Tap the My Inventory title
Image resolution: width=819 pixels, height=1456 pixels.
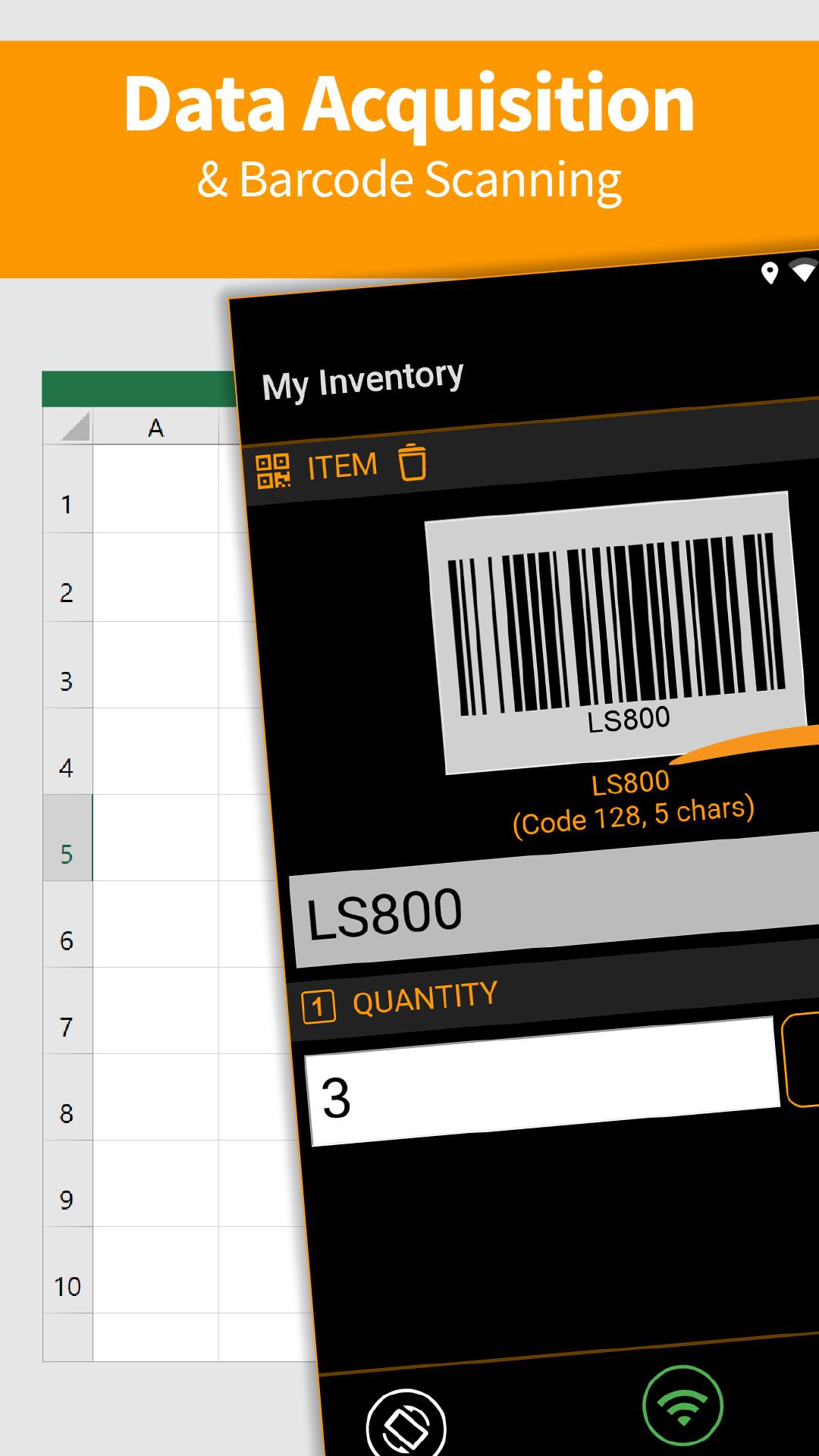(x=362, y=381)
